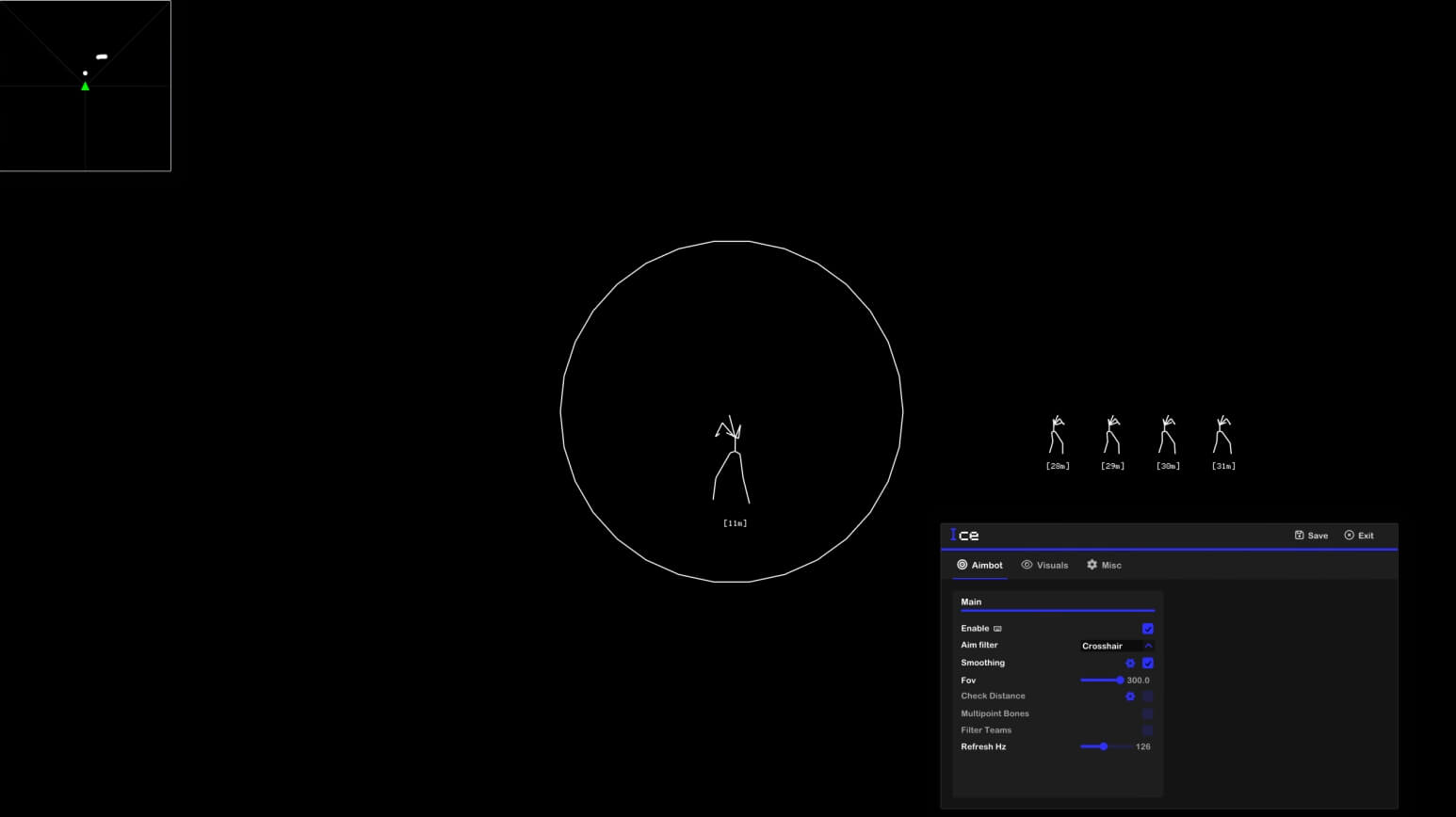
Task: Open Smoothing settings via its gear icon
Action: tap(1130, 664)
